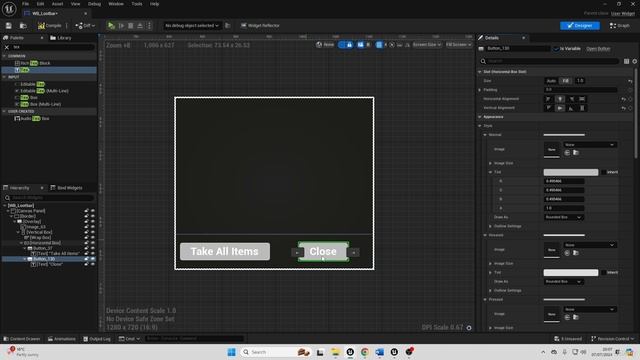The image size is (640, 360).
Task: Click the frame skip play icon
Action: (121, 26)
